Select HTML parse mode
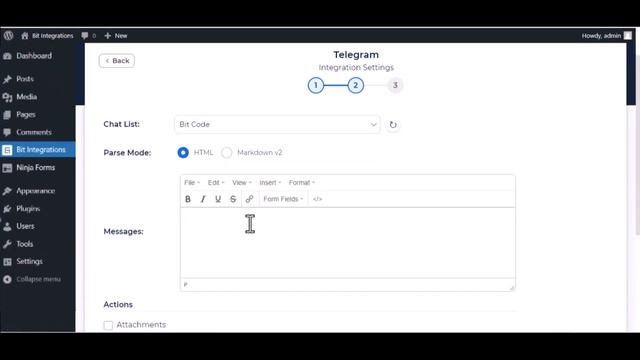Screen dimensions: 640x360 coord(183,153)
